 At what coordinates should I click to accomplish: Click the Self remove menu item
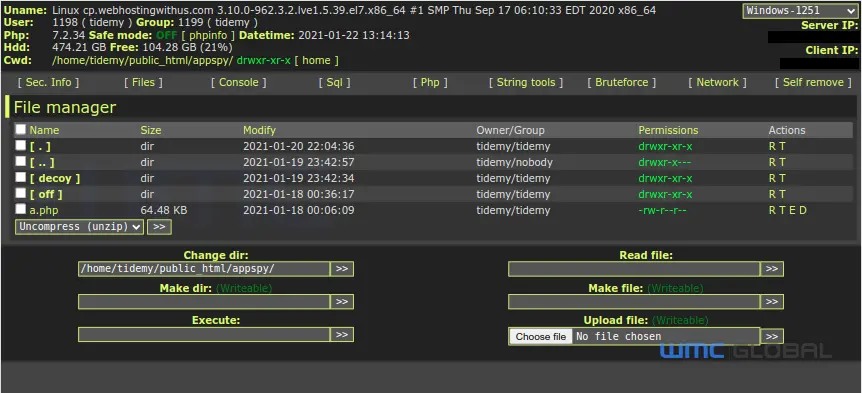[x=813, y=82]
